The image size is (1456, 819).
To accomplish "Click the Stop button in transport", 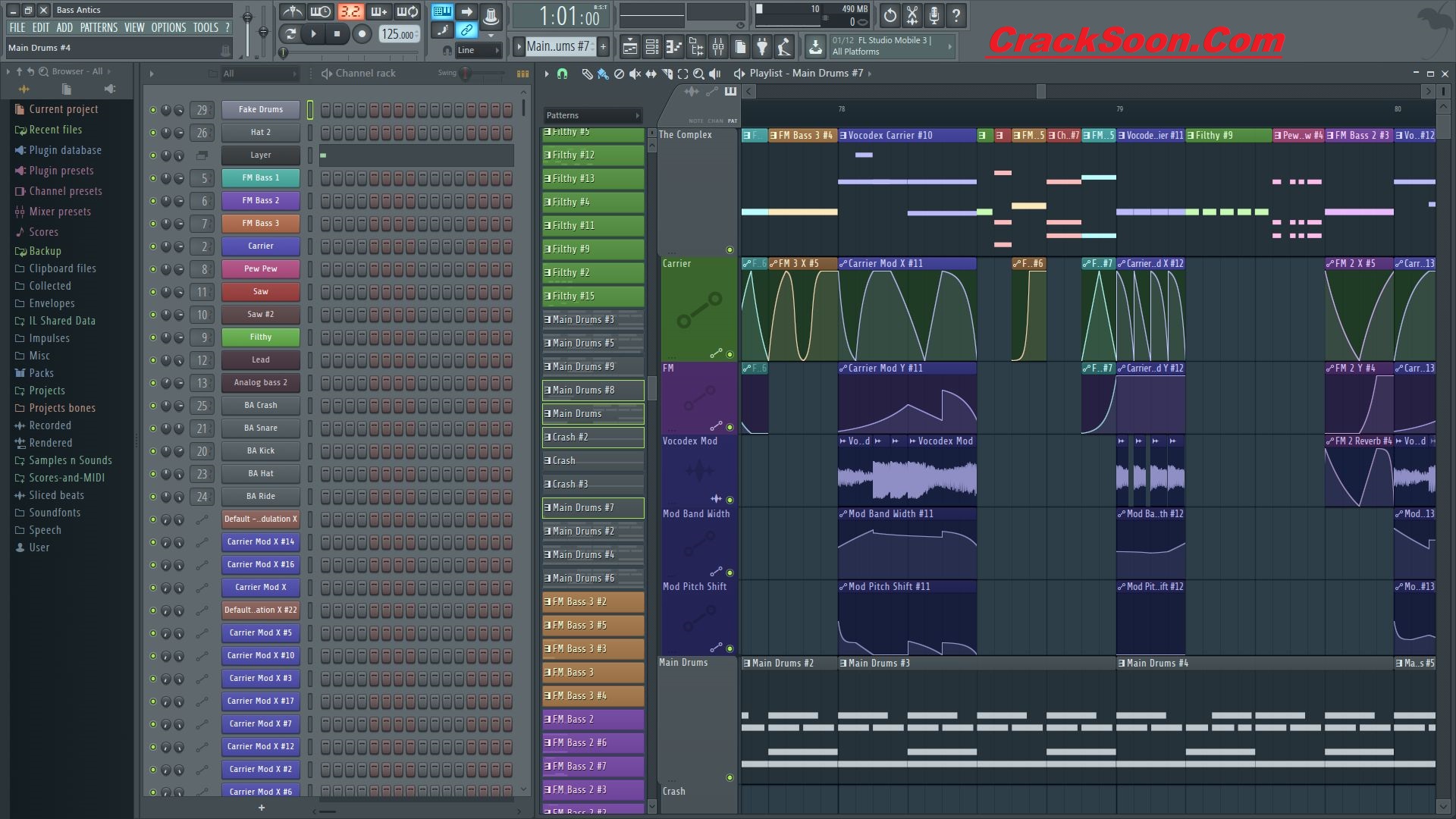I will point(337,33).
